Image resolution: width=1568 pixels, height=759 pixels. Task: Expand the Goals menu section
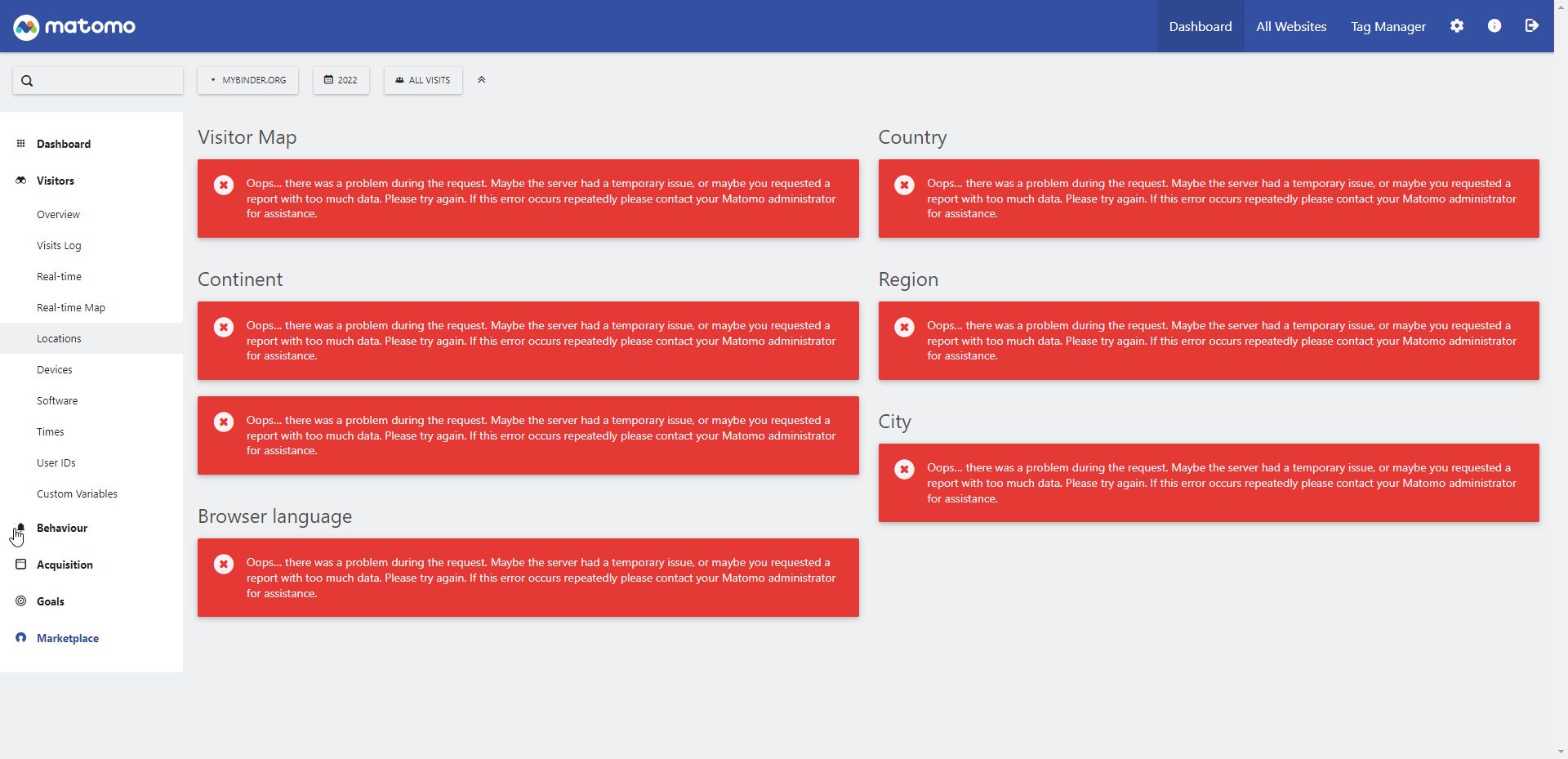51,602
